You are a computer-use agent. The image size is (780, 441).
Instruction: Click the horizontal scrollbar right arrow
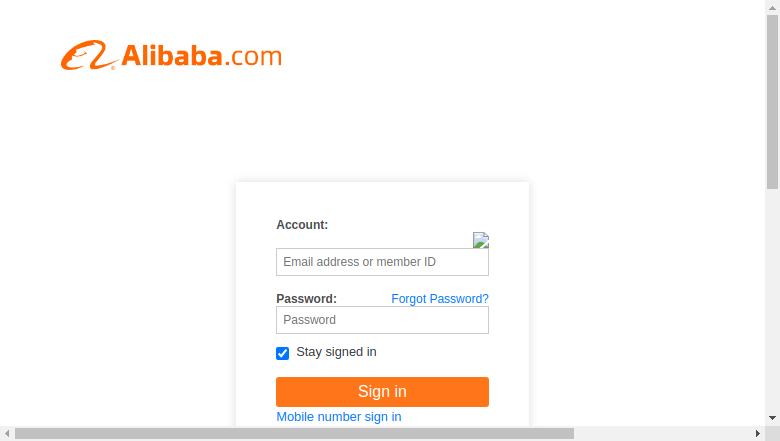pos(758,434)
